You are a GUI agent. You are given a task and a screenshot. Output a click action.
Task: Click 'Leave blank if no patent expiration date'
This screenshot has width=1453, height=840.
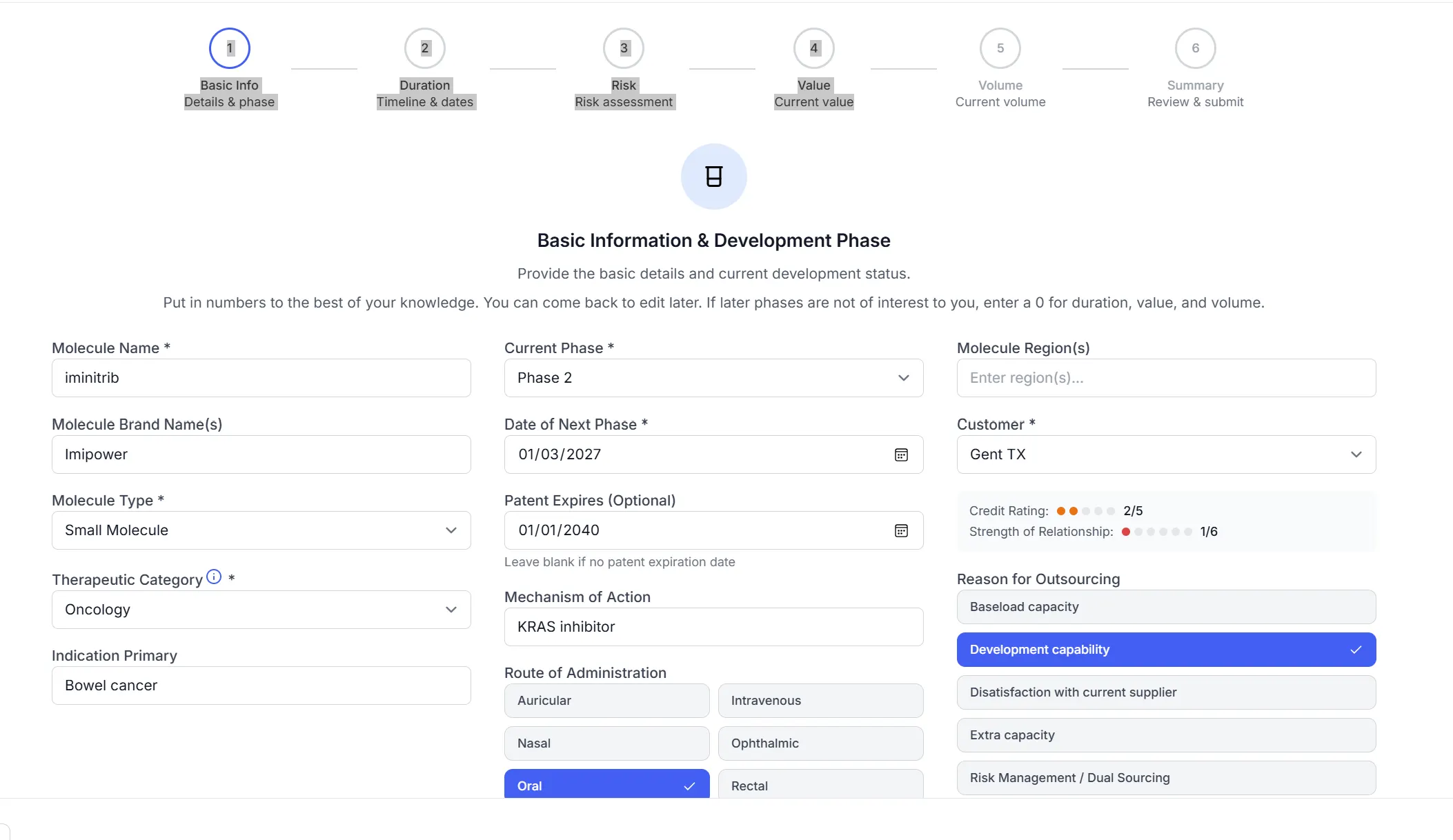[620, 562]
